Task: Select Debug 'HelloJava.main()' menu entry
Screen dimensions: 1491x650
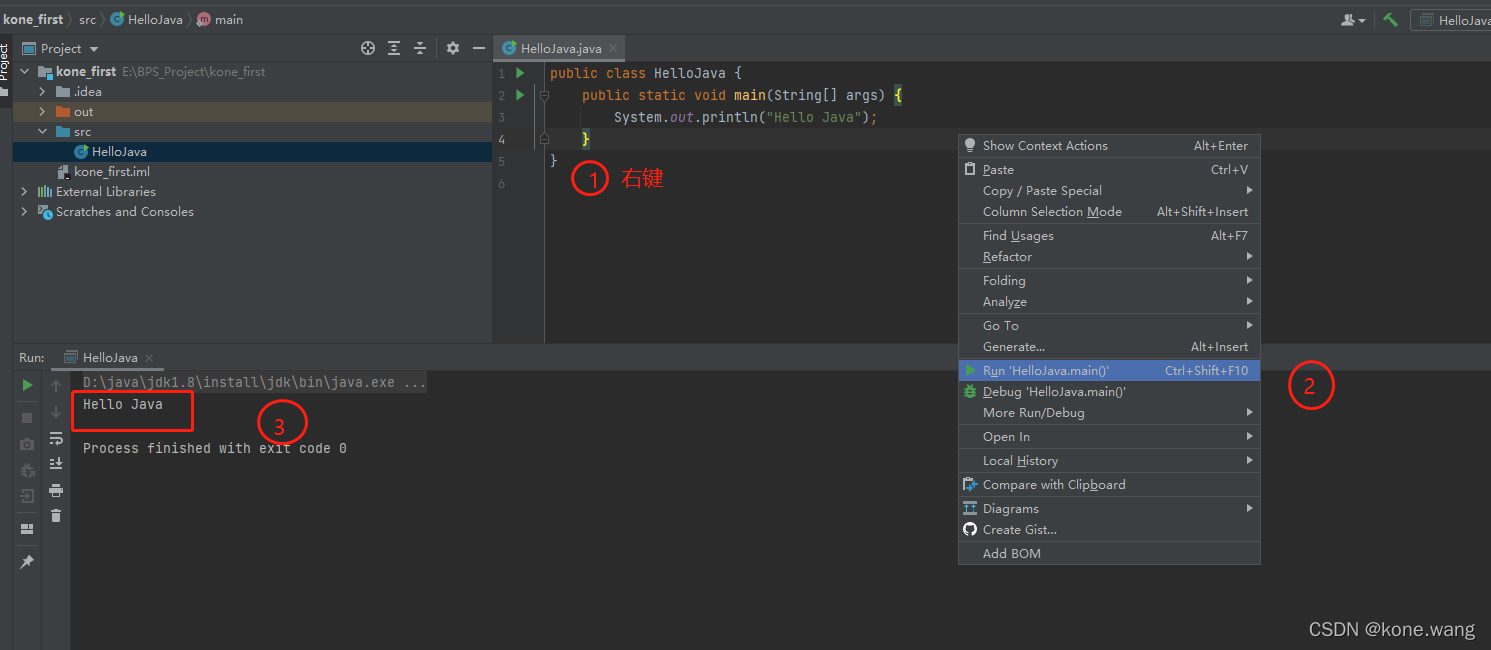Action: [x=1109, y=392]
